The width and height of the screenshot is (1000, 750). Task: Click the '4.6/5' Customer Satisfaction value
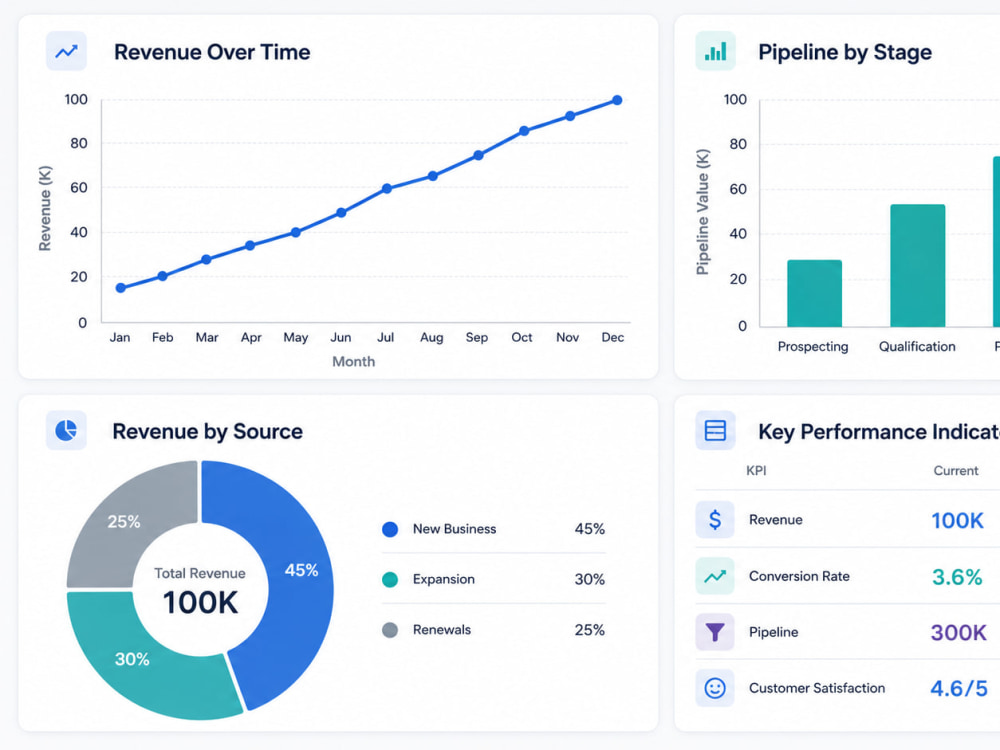pos(959,689)
